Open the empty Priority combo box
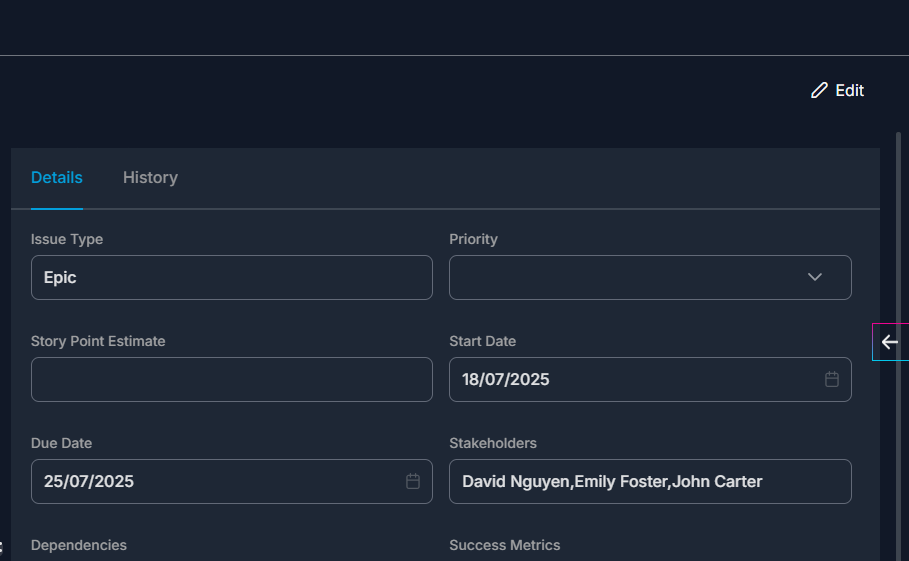This screenshot has height=561, width=909. [650, 278]
